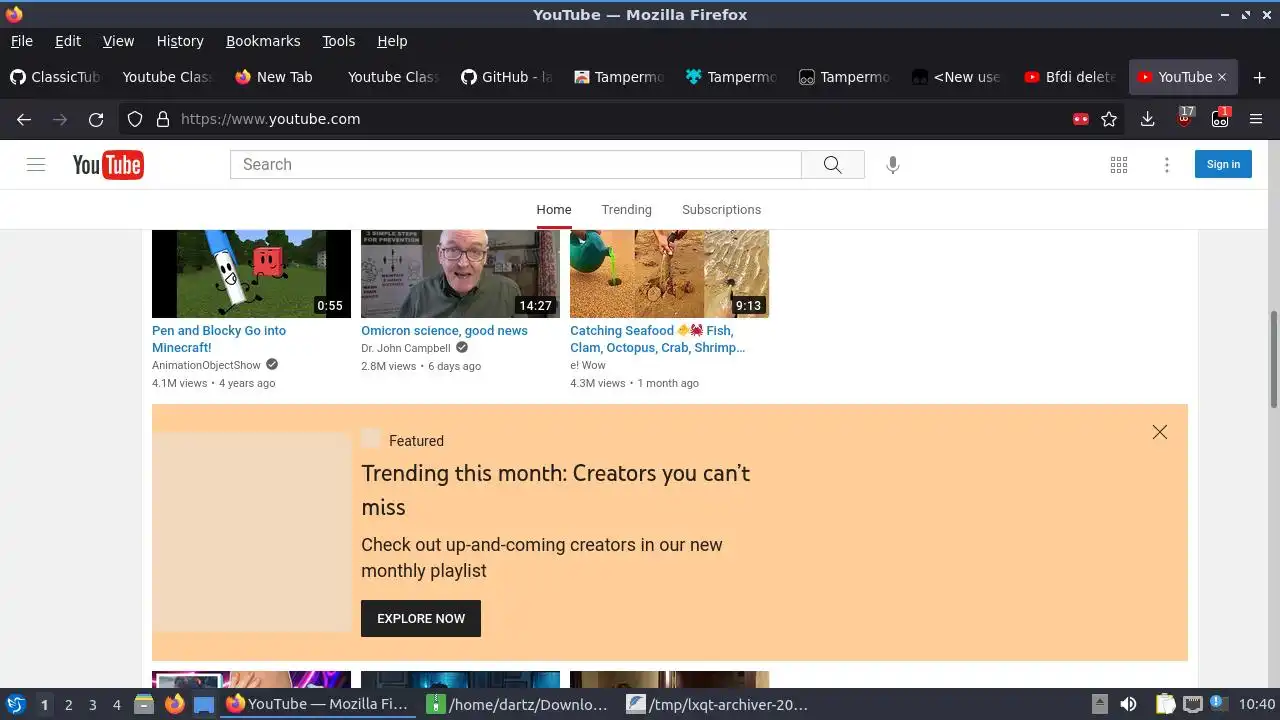Open the Catching Seafood video thumbnail

(669, 274)
